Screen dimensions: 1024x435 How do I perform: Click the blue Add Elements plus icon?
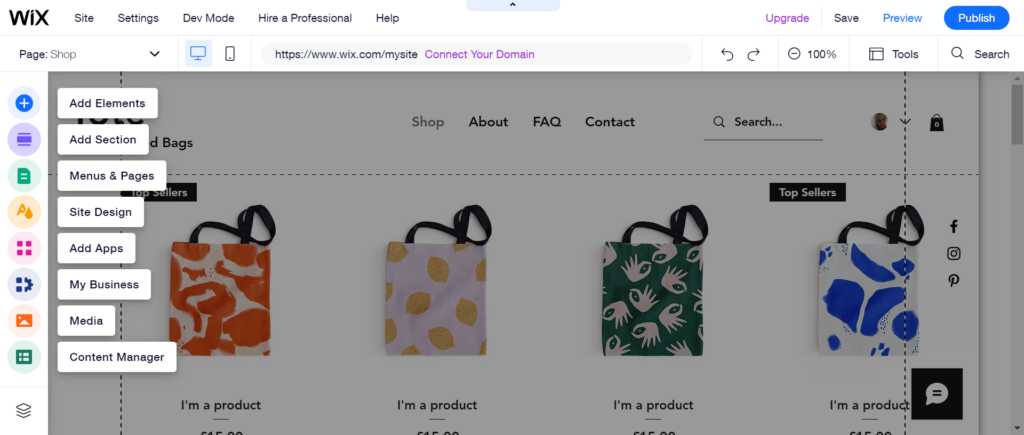(24, 102)
